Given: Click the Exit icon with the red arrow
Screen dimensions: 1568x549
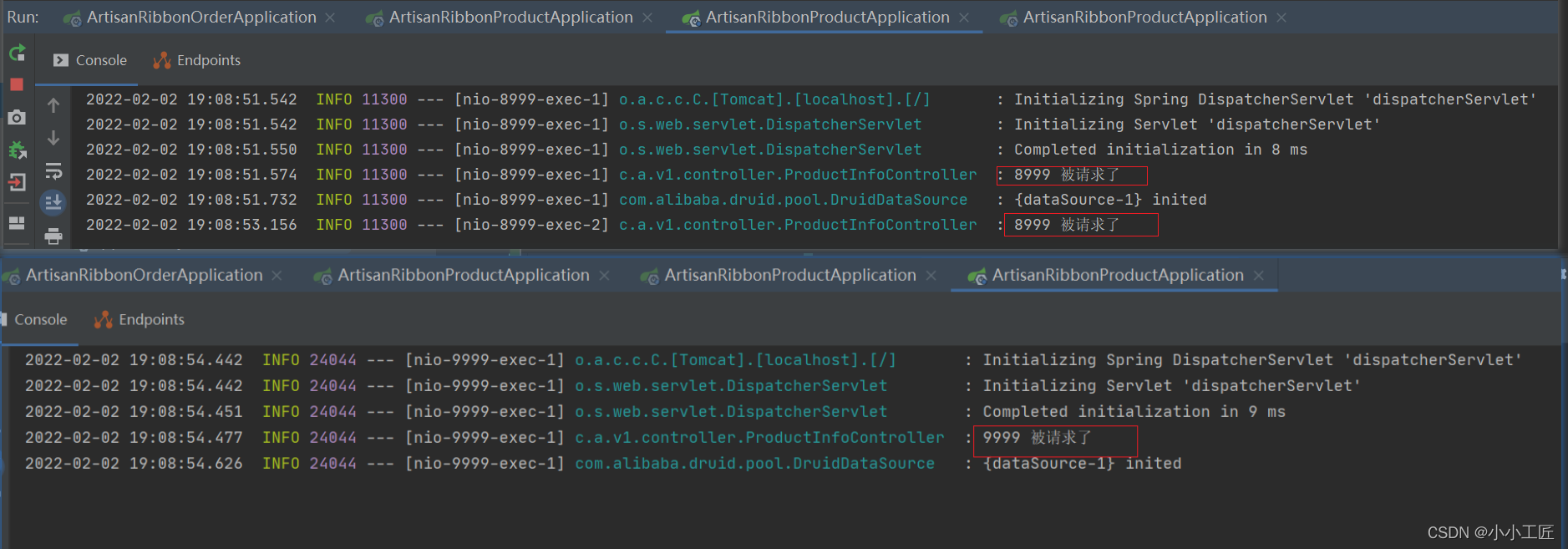Looking at the screenshot, I should [x=17, y=182].
